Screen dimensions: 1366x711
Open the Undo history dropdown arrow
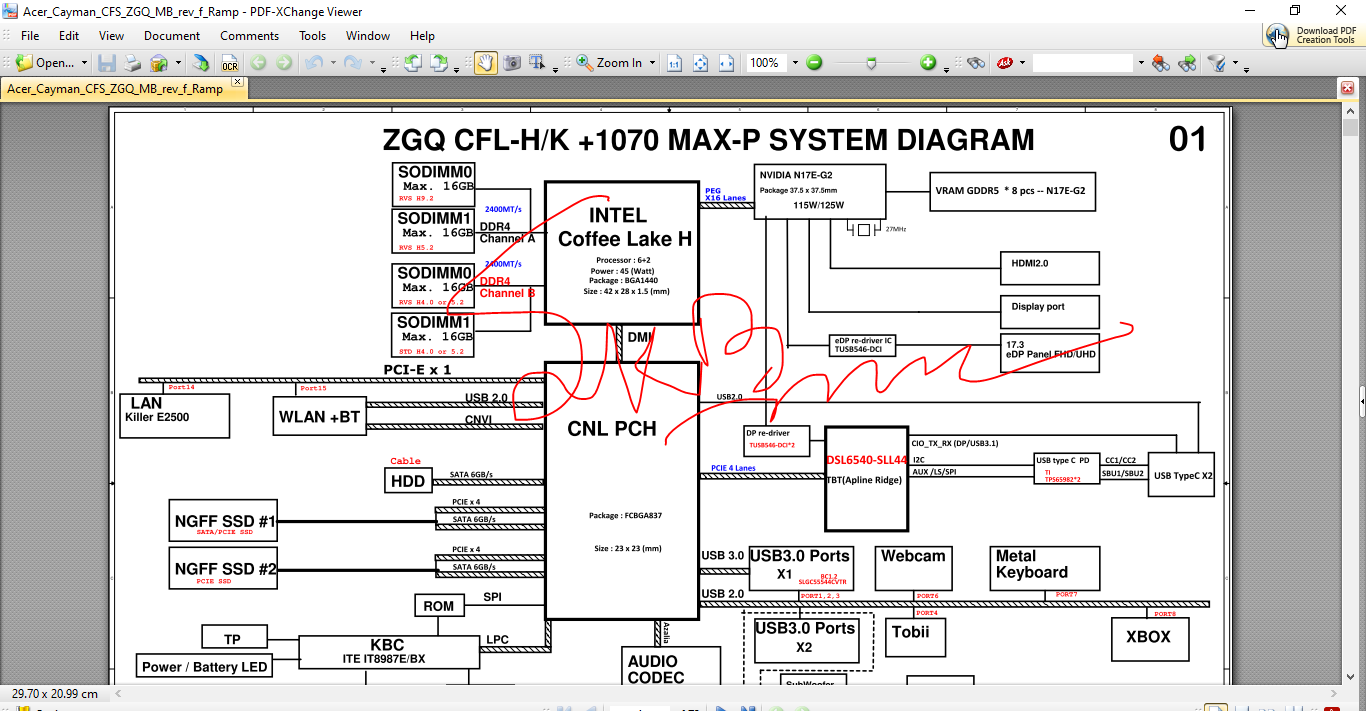point(331,63)
